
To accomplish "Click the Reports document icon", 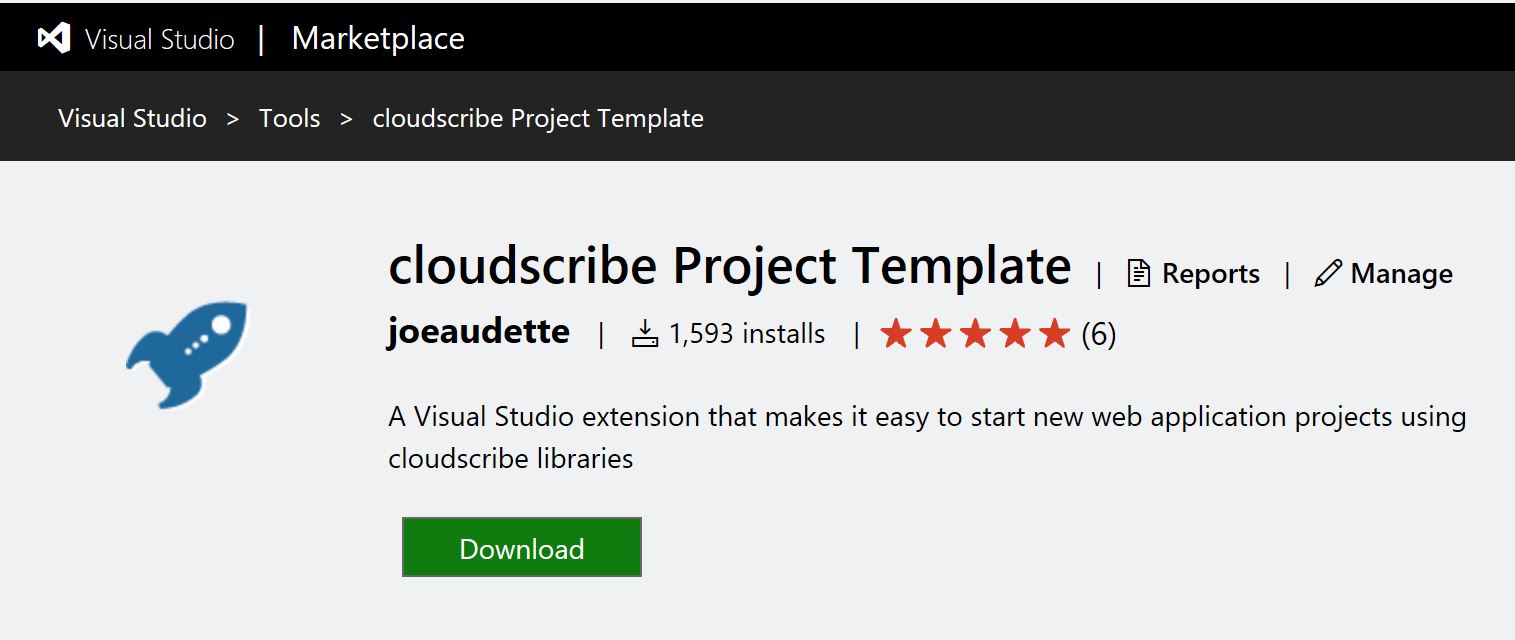I will 1139,273.
